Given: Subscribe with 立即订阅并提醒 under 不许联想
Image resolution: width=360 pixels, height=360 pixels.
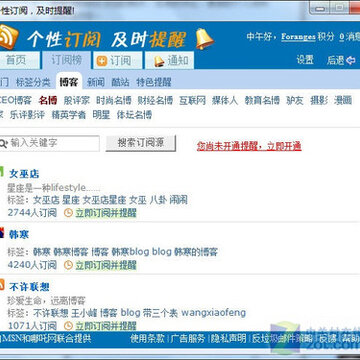Looking at the screenshot, I should pos(106,325).
